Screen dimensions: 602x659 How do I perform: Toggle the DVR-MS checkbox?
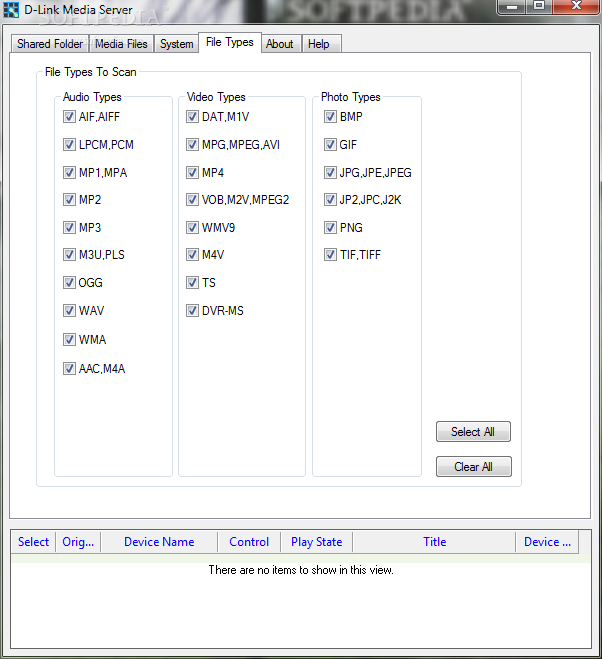192,311
